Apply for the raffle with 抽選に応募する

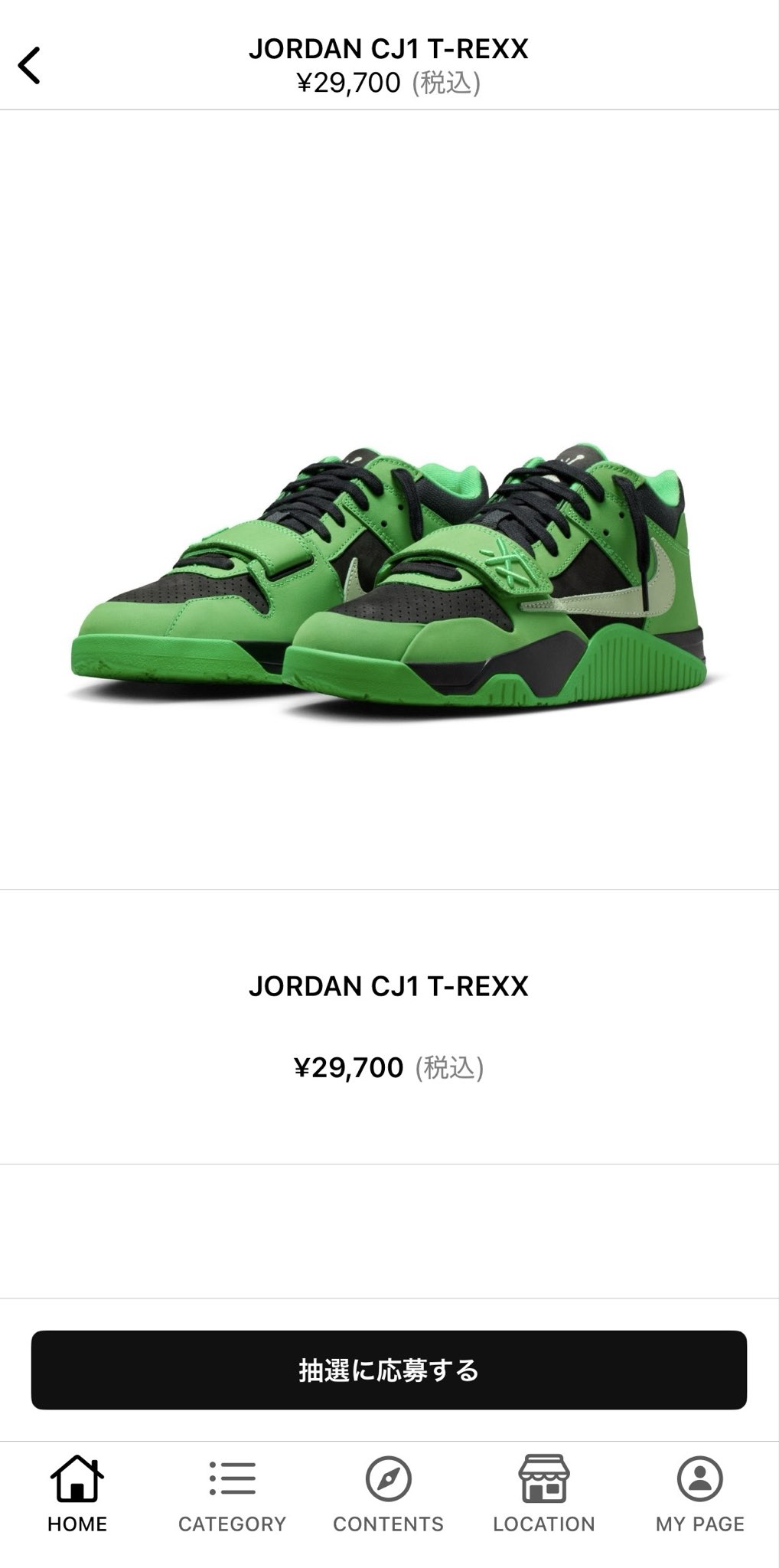(x=389, y=1370)
